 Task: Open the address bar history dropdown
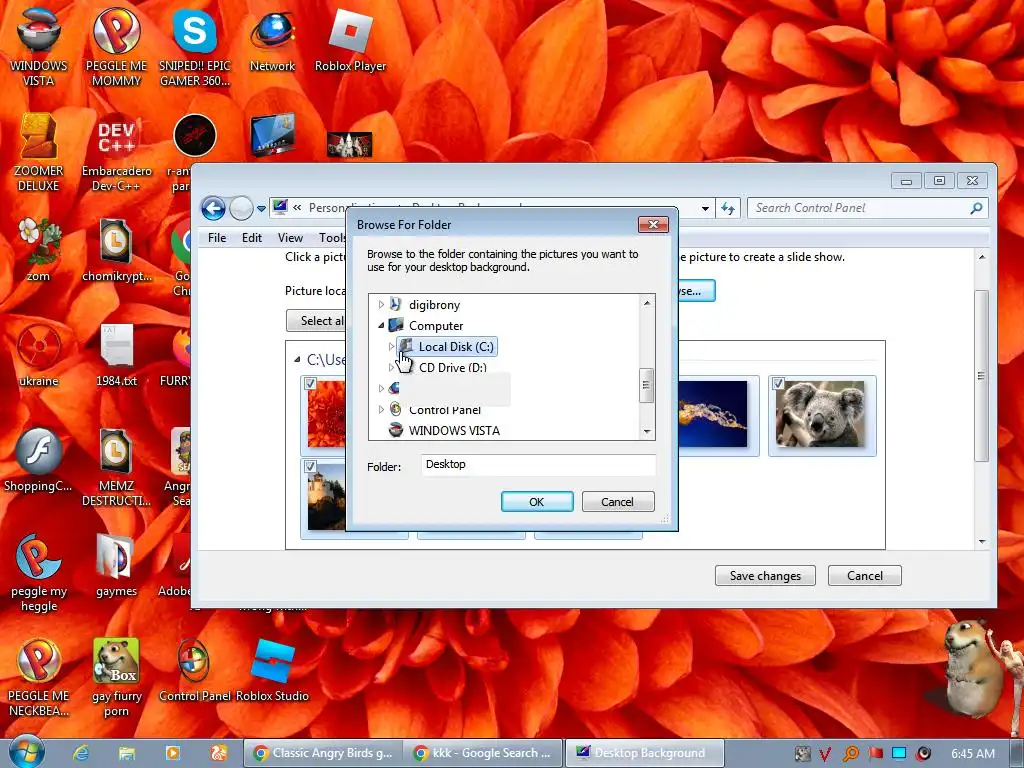(705, 208)
